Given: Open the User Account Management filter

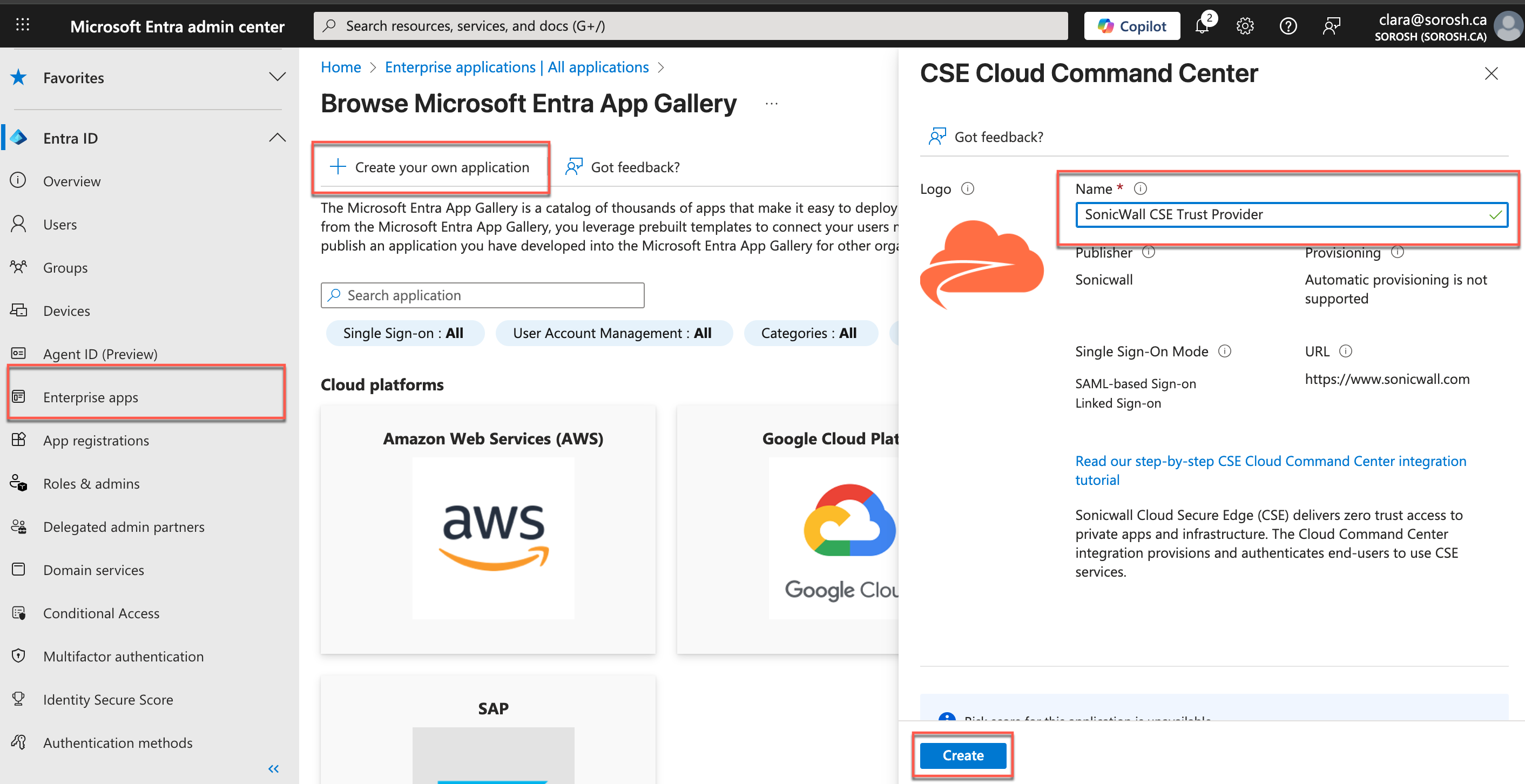Looking at the screenshot, I should pos(613,333).
